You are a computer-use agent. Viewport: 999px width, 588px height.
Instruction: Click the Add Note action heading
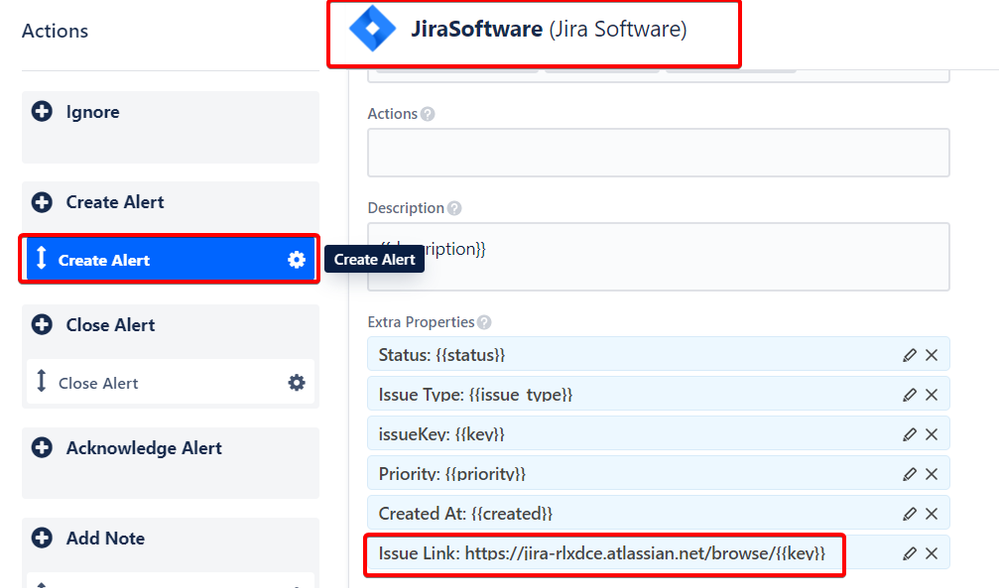(106, 538)
